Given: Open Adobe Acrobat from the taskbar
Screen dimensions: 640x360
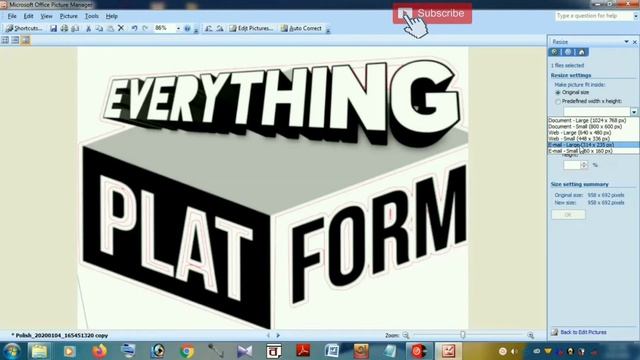Looking at the screenshot, I should point(303,351).
